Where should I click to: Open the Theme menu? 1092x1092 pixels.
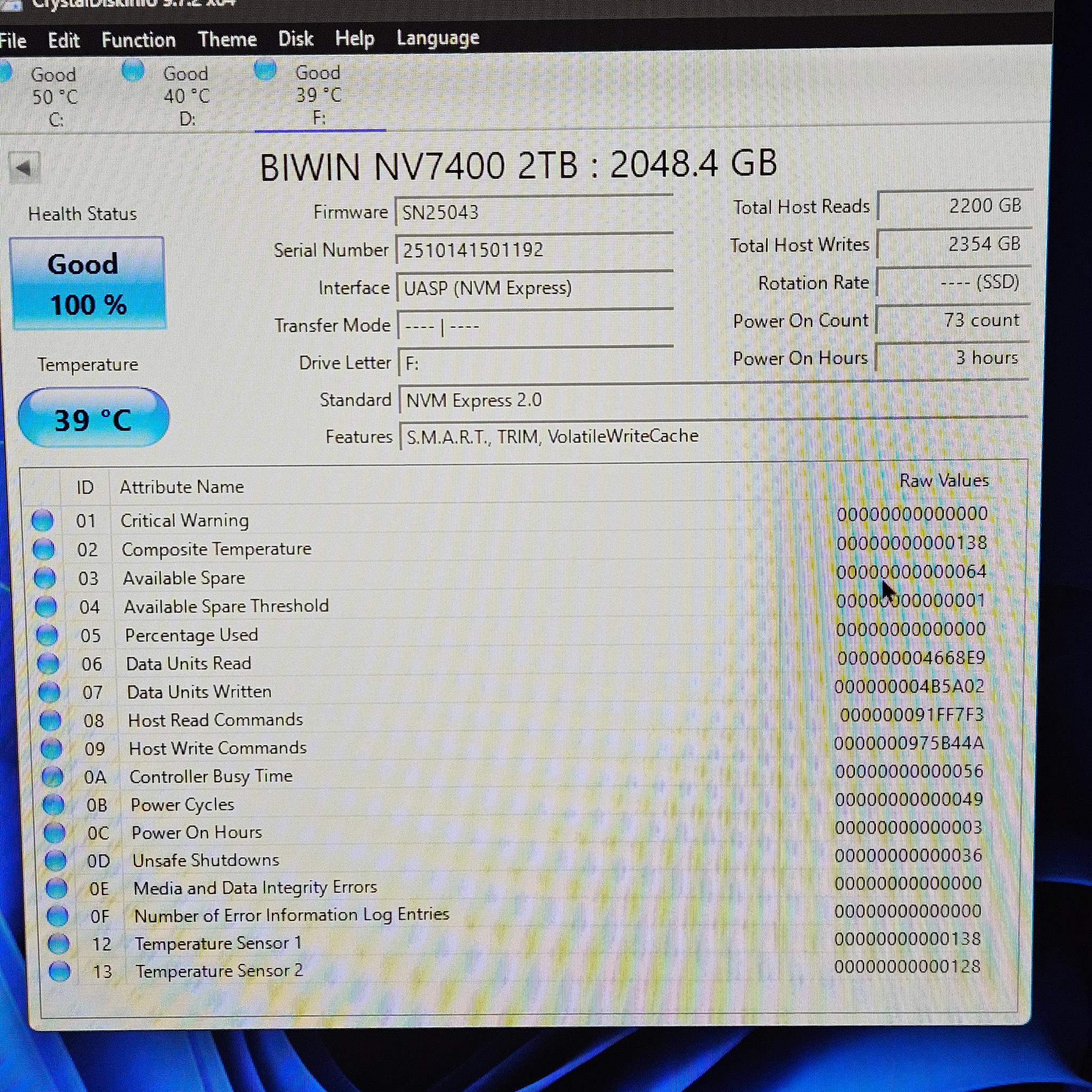pos(227,39)
